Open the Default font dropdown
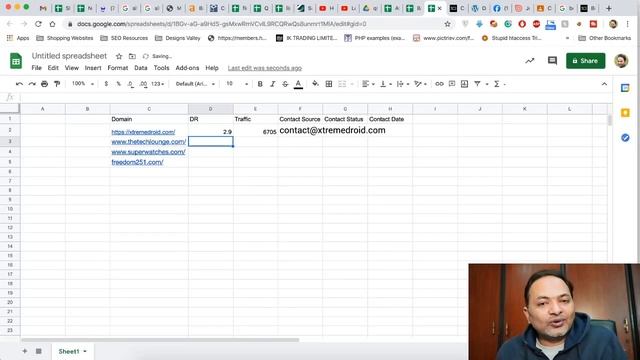640x360 pixels. point(196,84)
